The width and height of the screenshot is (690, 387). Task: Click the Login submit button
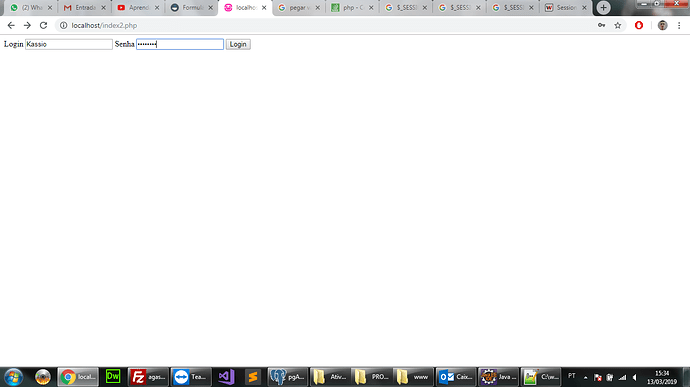(x=238, y=44)
